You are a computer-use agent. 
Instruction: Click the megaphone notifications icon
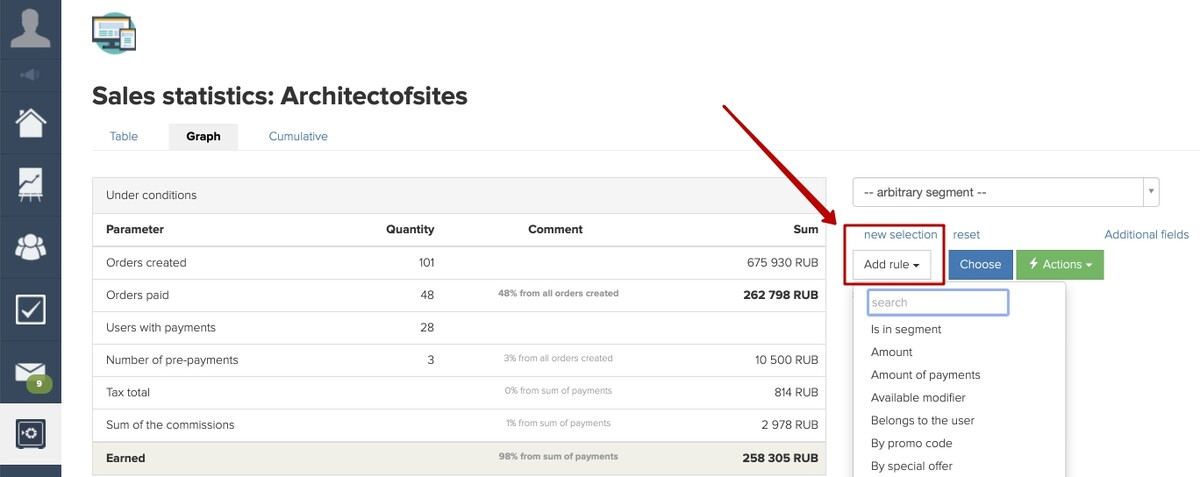(30, 74)
